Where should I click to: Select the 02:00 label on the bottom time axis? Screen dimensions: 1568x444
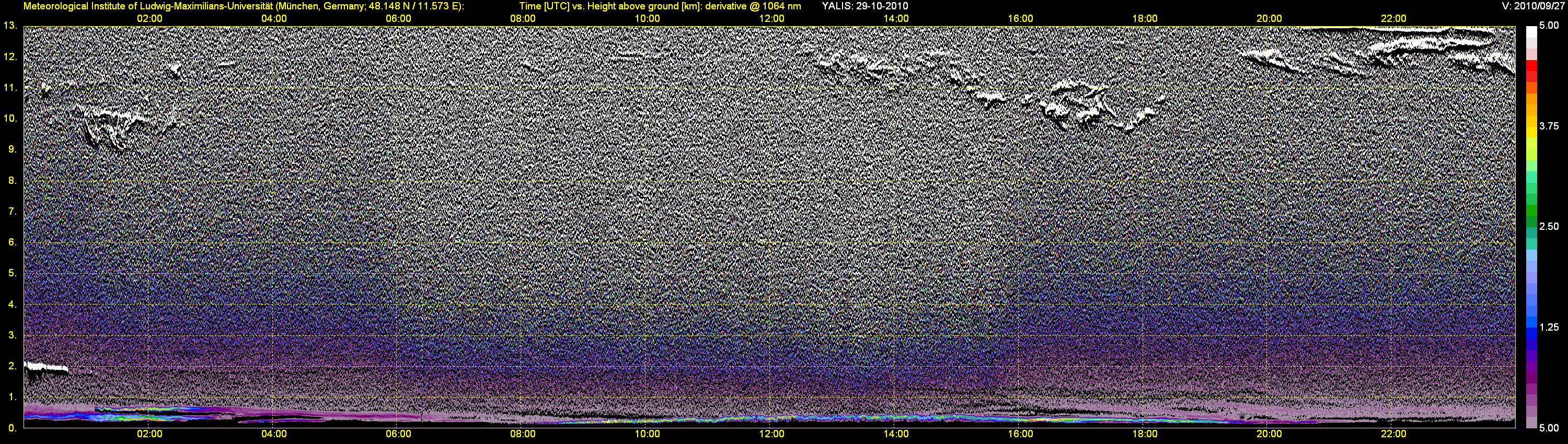(149, 434)
